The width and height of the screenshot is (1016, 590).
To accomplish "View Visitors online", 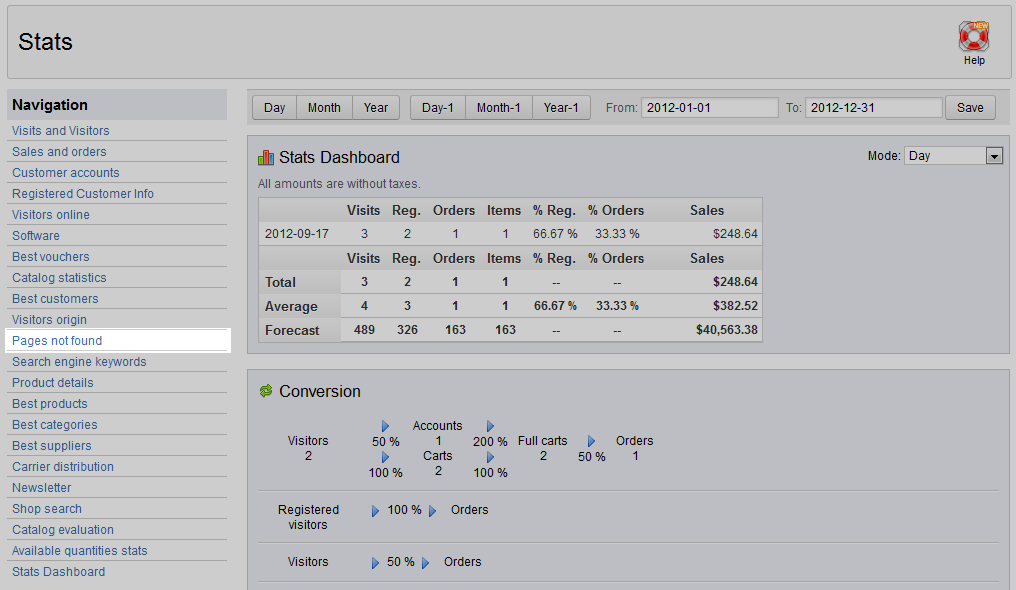I will click(51, 215).
